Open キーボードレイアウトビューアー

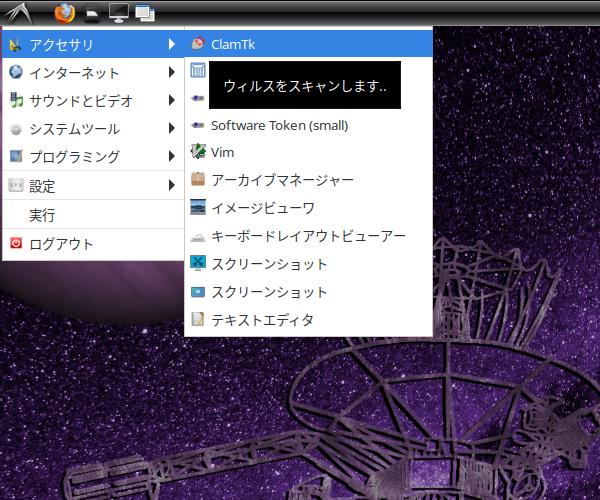click(x=308, y=236)
